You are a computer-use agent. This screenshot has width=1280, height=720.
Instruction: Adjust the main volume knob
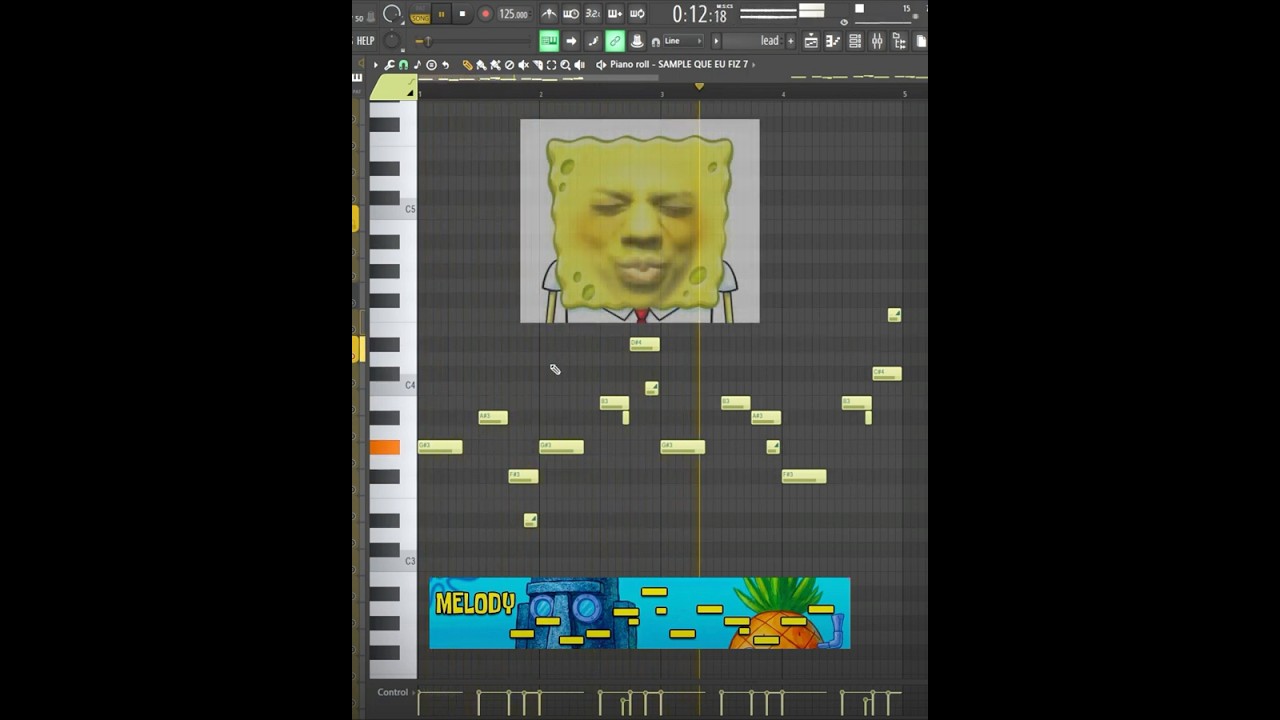[392, 13]
